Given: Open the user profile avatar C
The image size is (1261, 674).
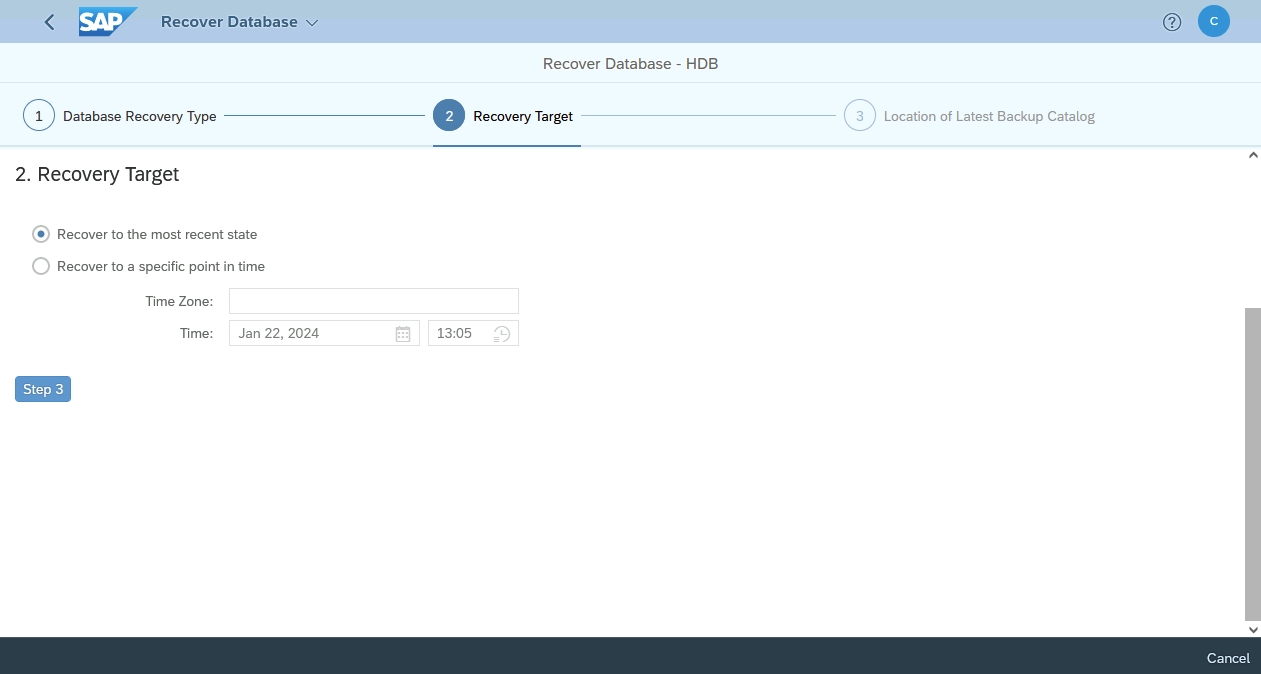Looking at the screenshot, I should click(1213, 22).
